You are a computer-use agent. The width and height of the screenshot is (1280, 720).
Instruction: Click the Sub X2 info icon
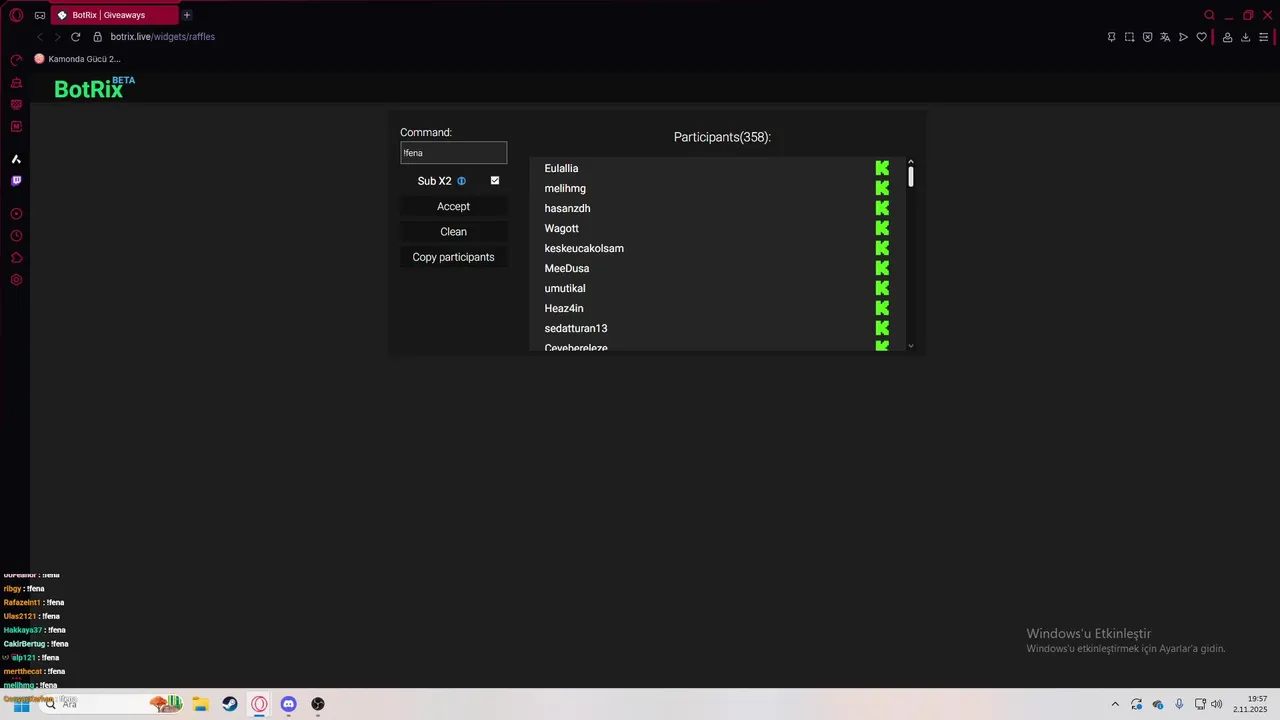pos(461,181)
